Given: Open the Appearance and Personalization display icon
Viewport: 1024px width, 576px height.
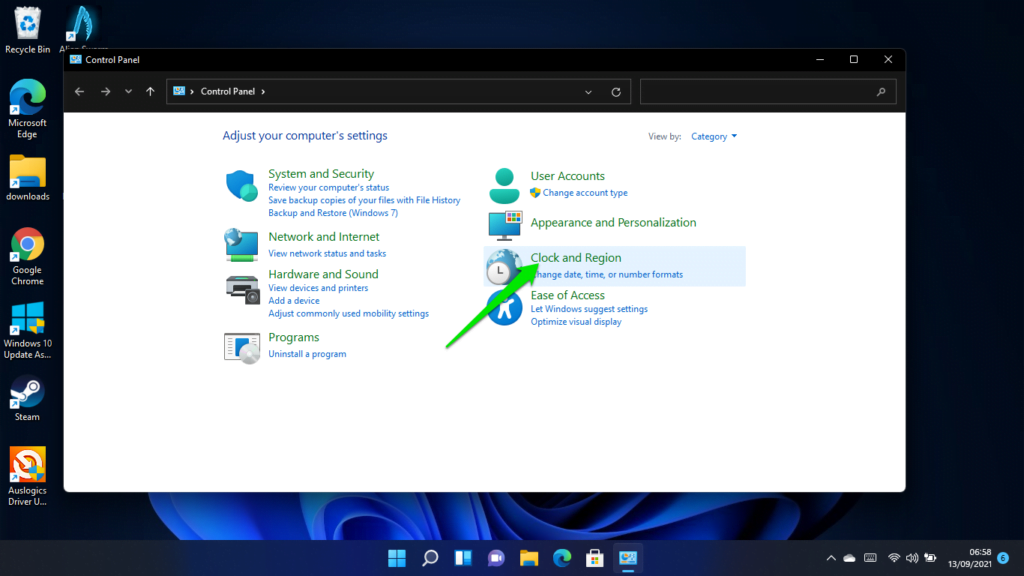Looking at the screenshot, I should [x=504, y=225].
